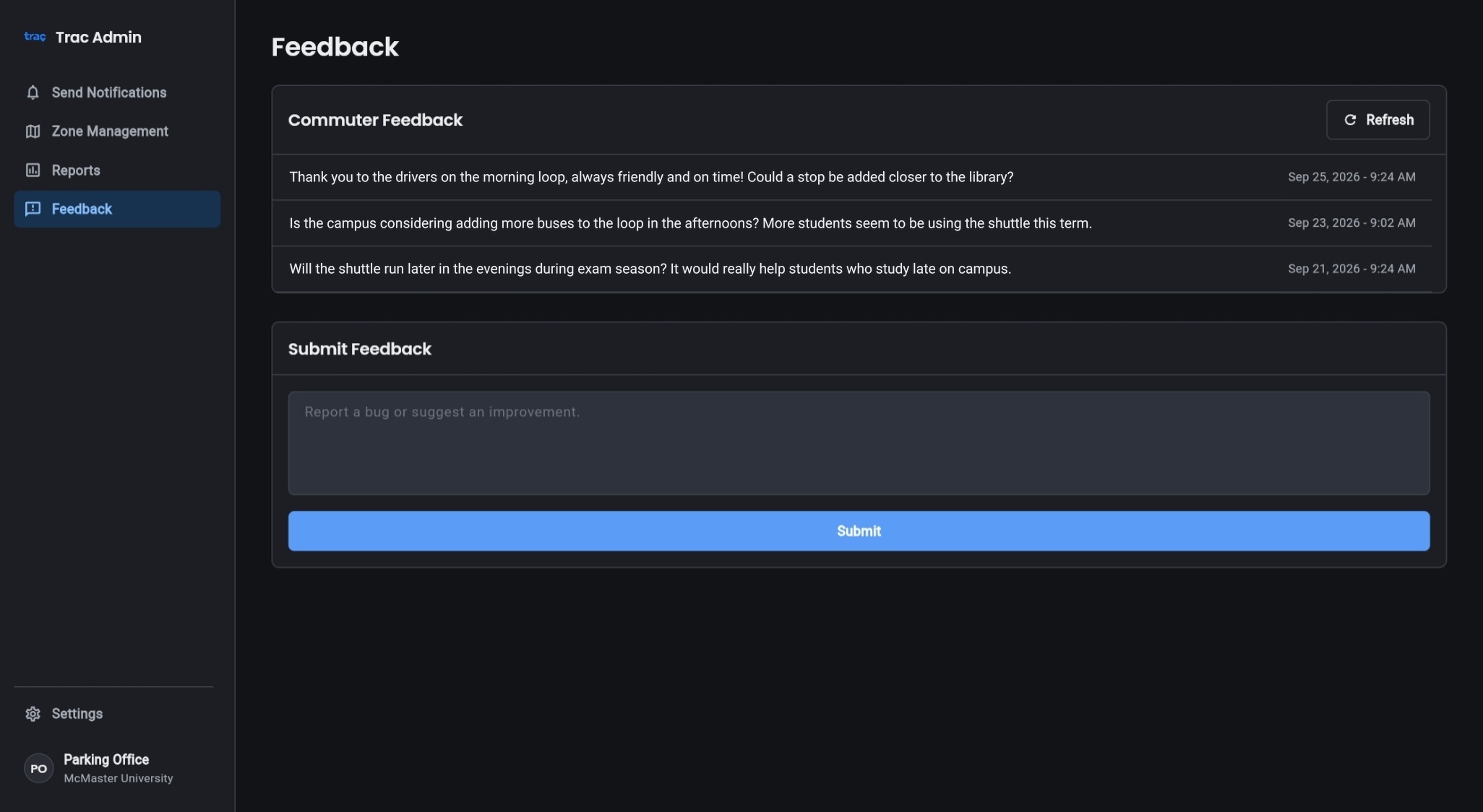Submit the feedback form
This screenshot has height=812, width=1483.
click(x=859, y=531)
